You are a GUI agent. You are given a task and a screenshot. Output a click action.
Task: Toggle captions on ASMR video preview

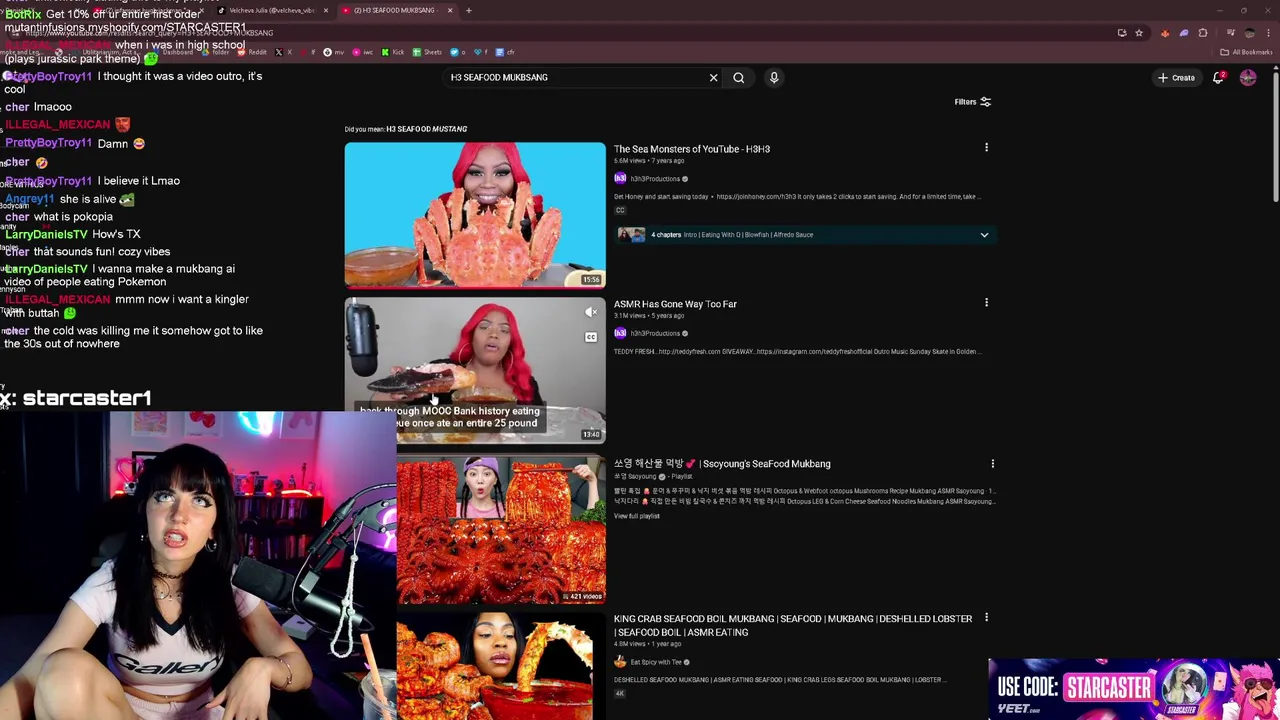point(591,337)
